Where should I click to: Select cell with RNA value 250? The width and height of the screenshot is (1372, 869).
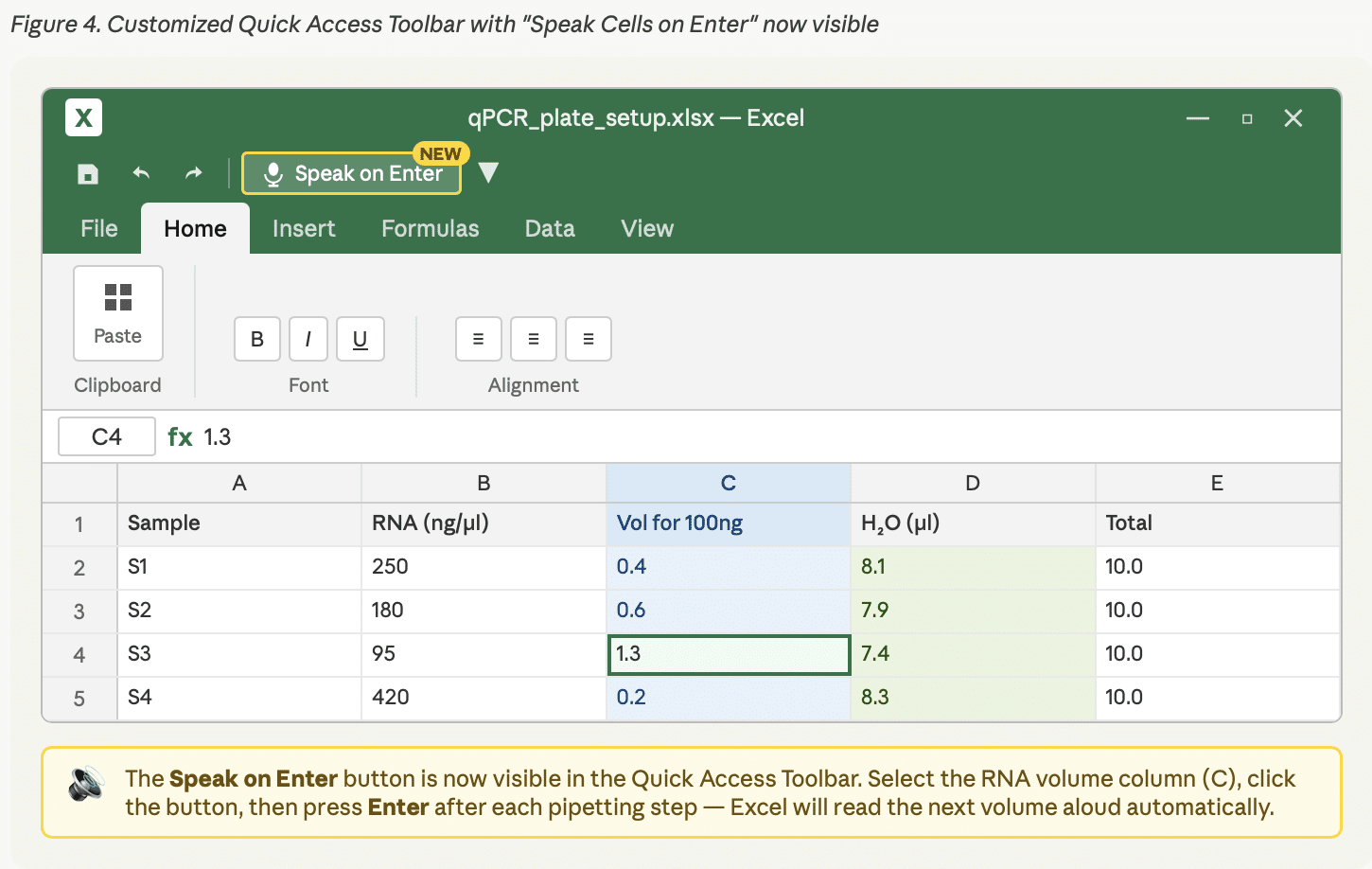point(484,567)
